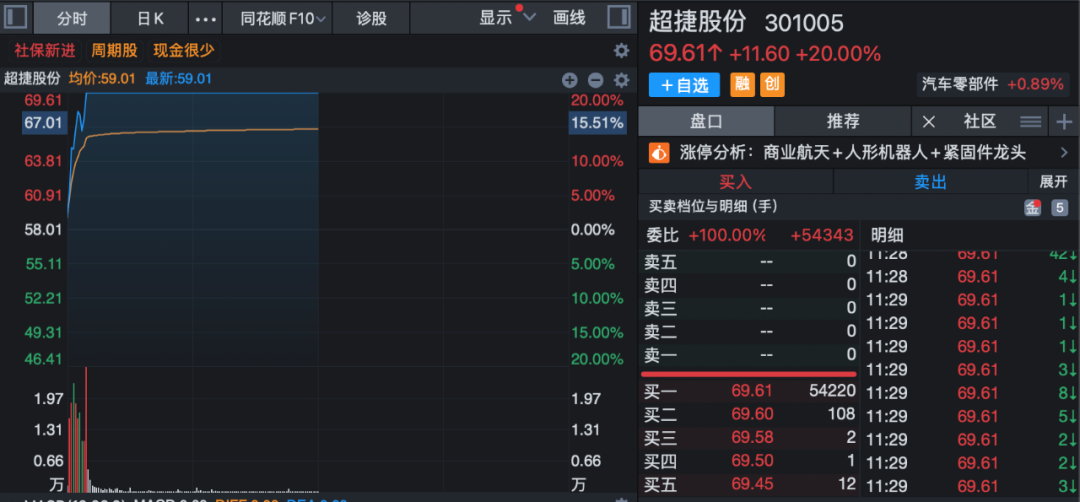
Task: Close the 社区 tab with X
Action: (928, 121)
